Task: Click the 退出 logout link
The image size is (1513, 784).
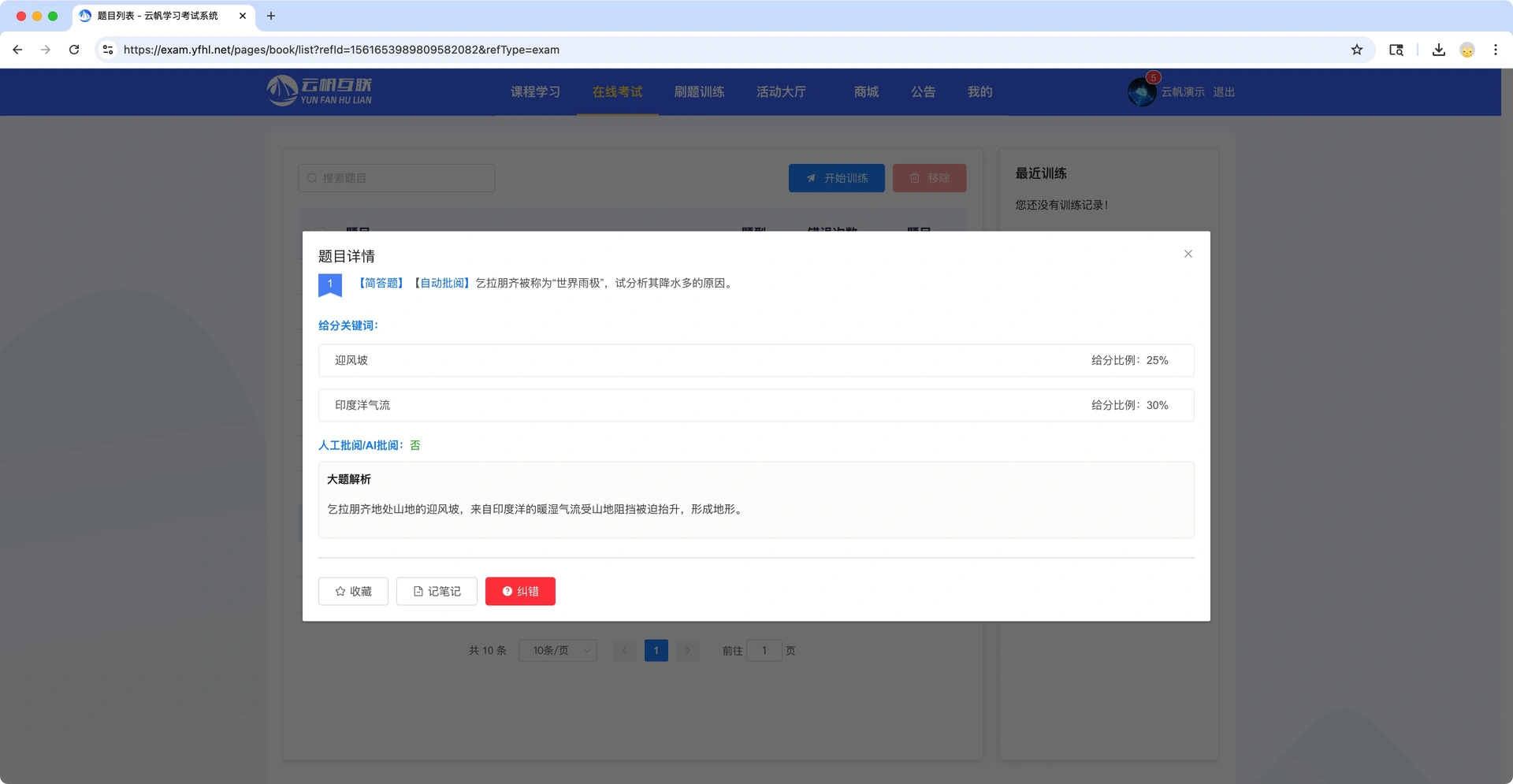Action: [x=1224, y=92]
